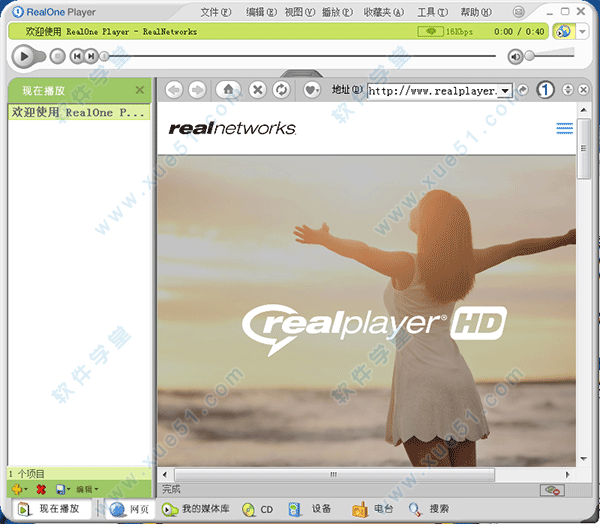Delete item with the red X icon

[41, 489]
